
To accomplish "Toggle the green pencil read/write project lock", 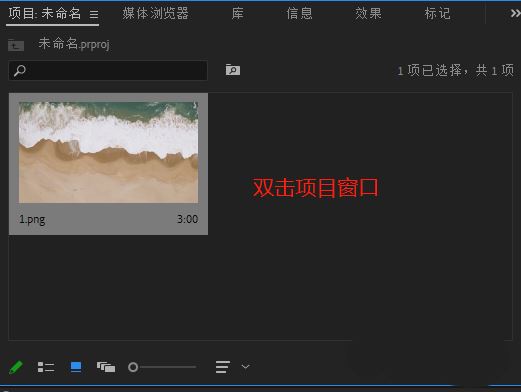I will (16, 367).
